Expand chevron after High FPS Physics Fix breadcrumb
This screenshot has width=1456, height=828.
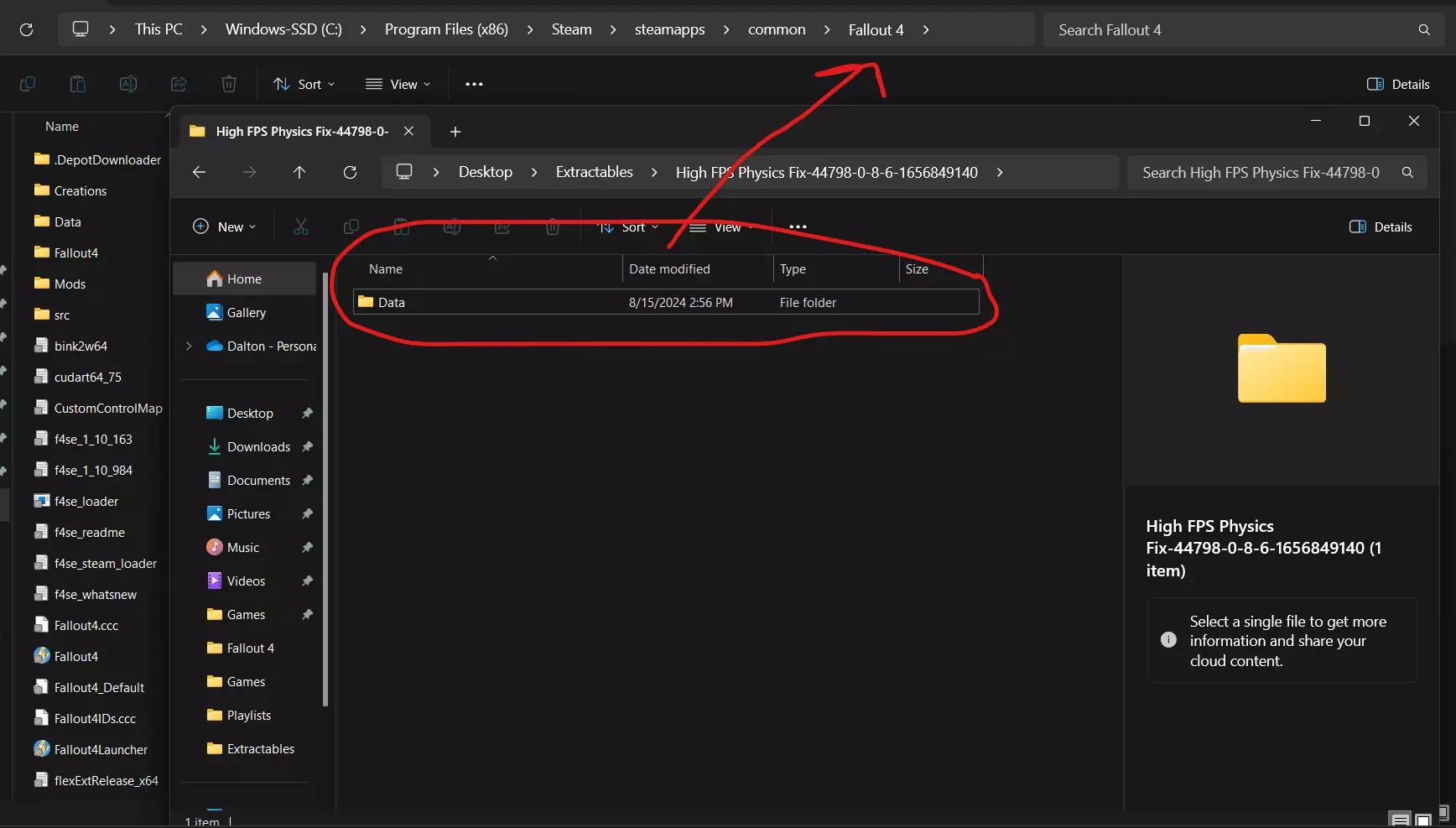tap(1000, 172)
